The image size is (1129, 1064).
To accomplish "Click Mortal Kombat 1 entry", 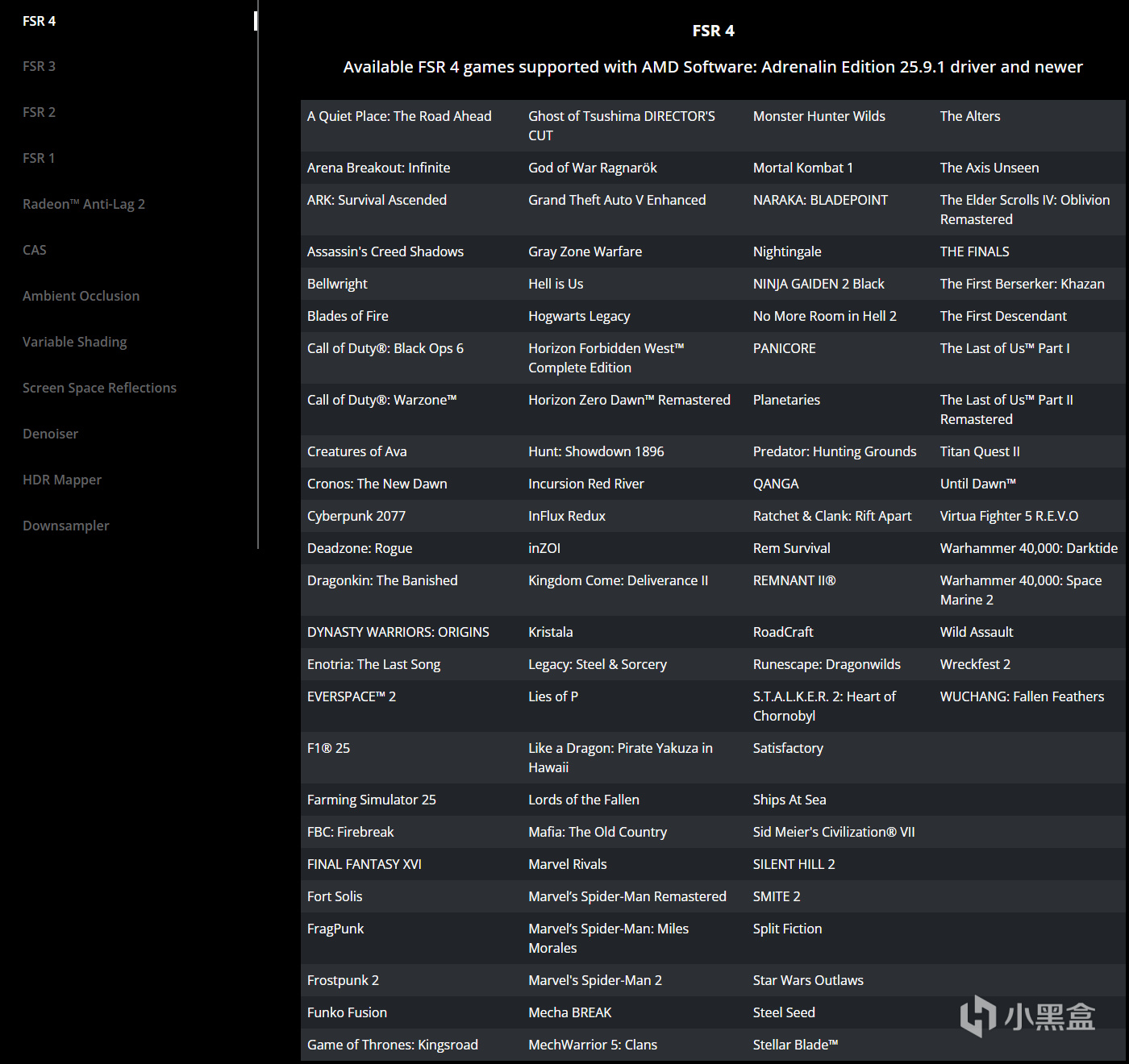I will (x=803, y=168).
